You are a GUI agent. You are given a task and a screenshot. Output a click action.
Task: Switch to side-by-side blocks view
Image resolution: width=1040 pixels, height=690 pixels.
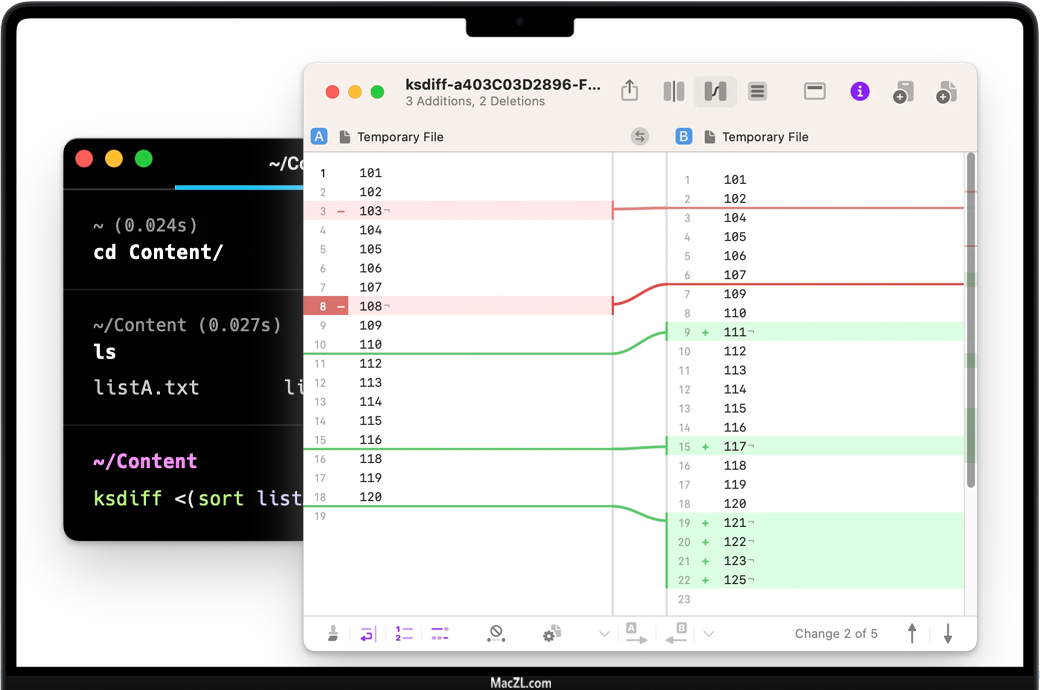(x=673, y=92)
